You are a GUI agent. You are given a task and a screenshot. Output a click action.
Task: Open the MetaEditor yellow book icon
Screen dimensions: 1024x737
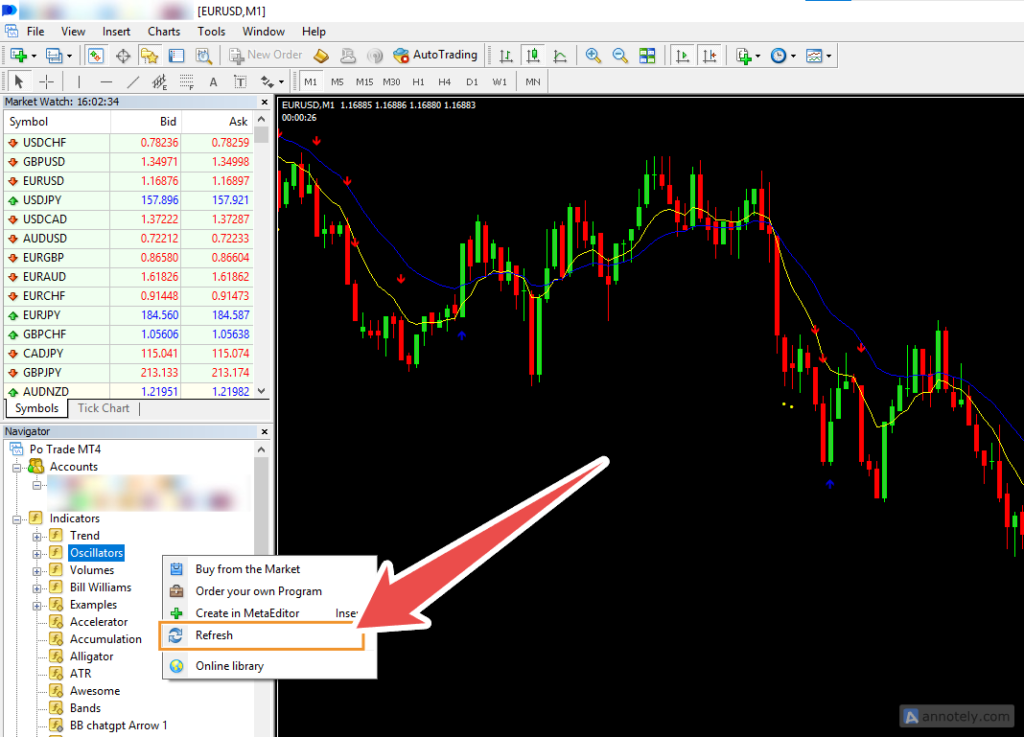coord(321,55)
